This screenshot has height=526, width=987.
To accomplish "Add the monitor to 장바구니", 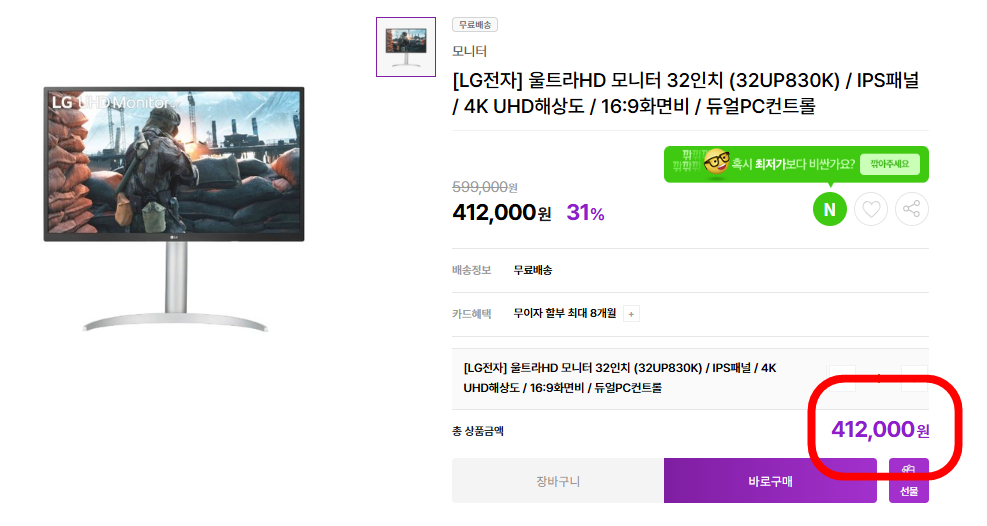I will click(557, 481).
